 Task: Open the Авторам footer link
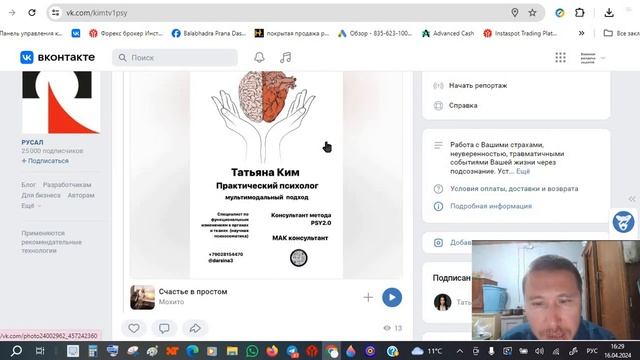(x=81, y=196)
